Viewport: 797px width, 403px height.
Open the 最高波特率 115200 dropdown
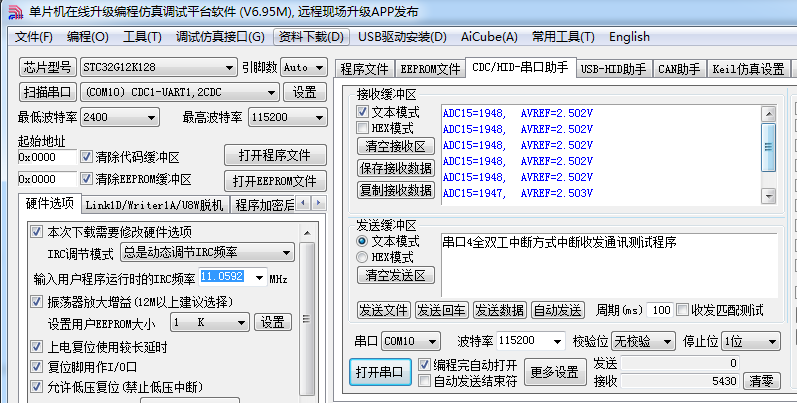(319, 117)
